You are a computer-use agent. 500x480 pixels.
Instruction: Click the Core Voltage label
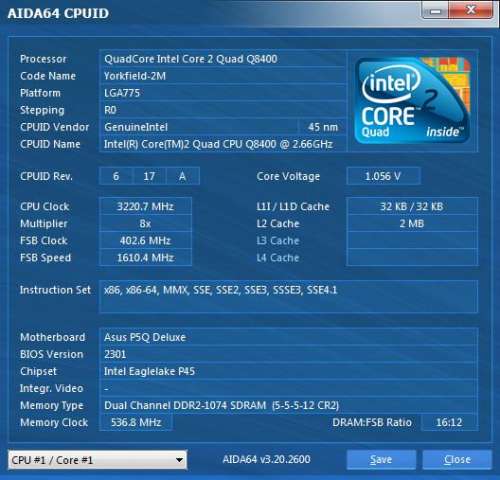pos(288,176)
